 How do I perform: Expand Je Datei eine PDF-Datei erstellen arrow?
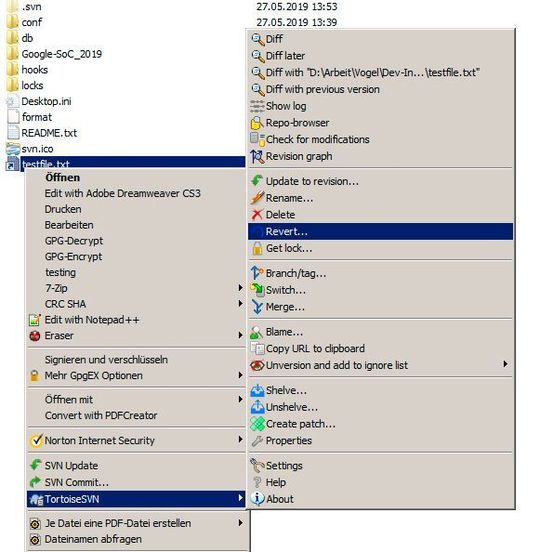[x=240, y=523]
